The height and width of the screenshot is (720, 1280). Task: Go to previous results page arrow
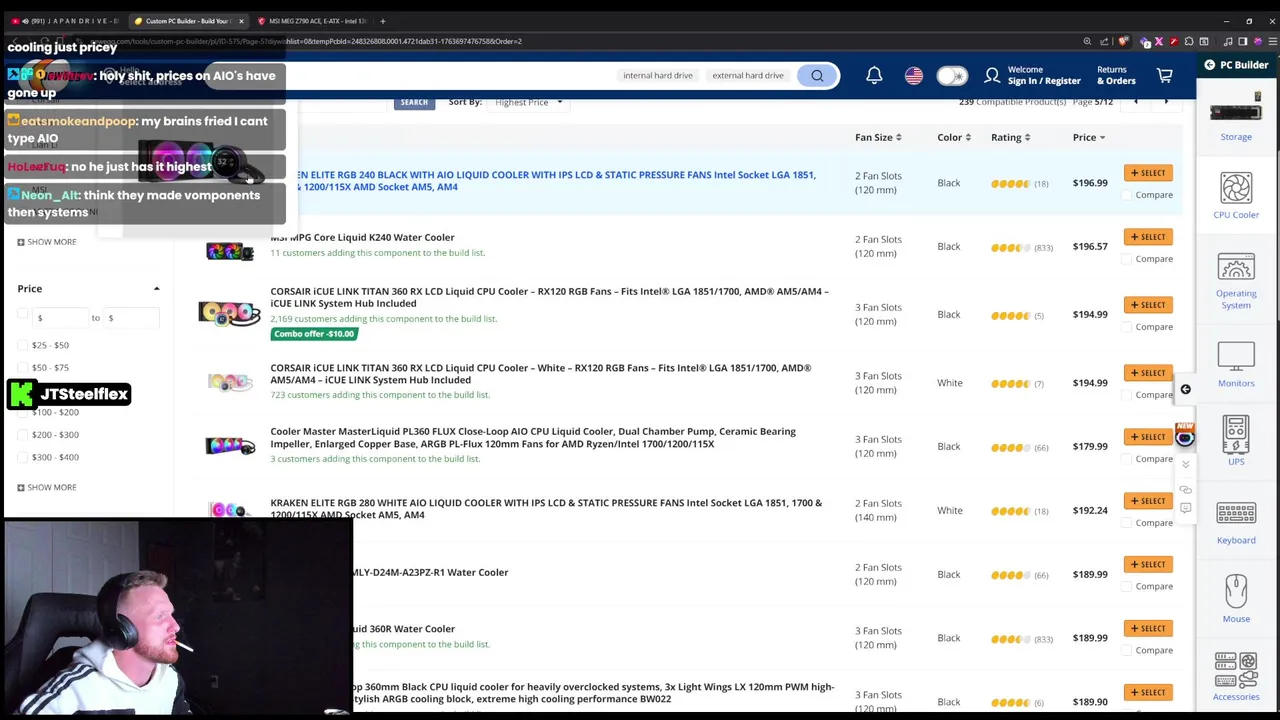(x=1136, y=102)
